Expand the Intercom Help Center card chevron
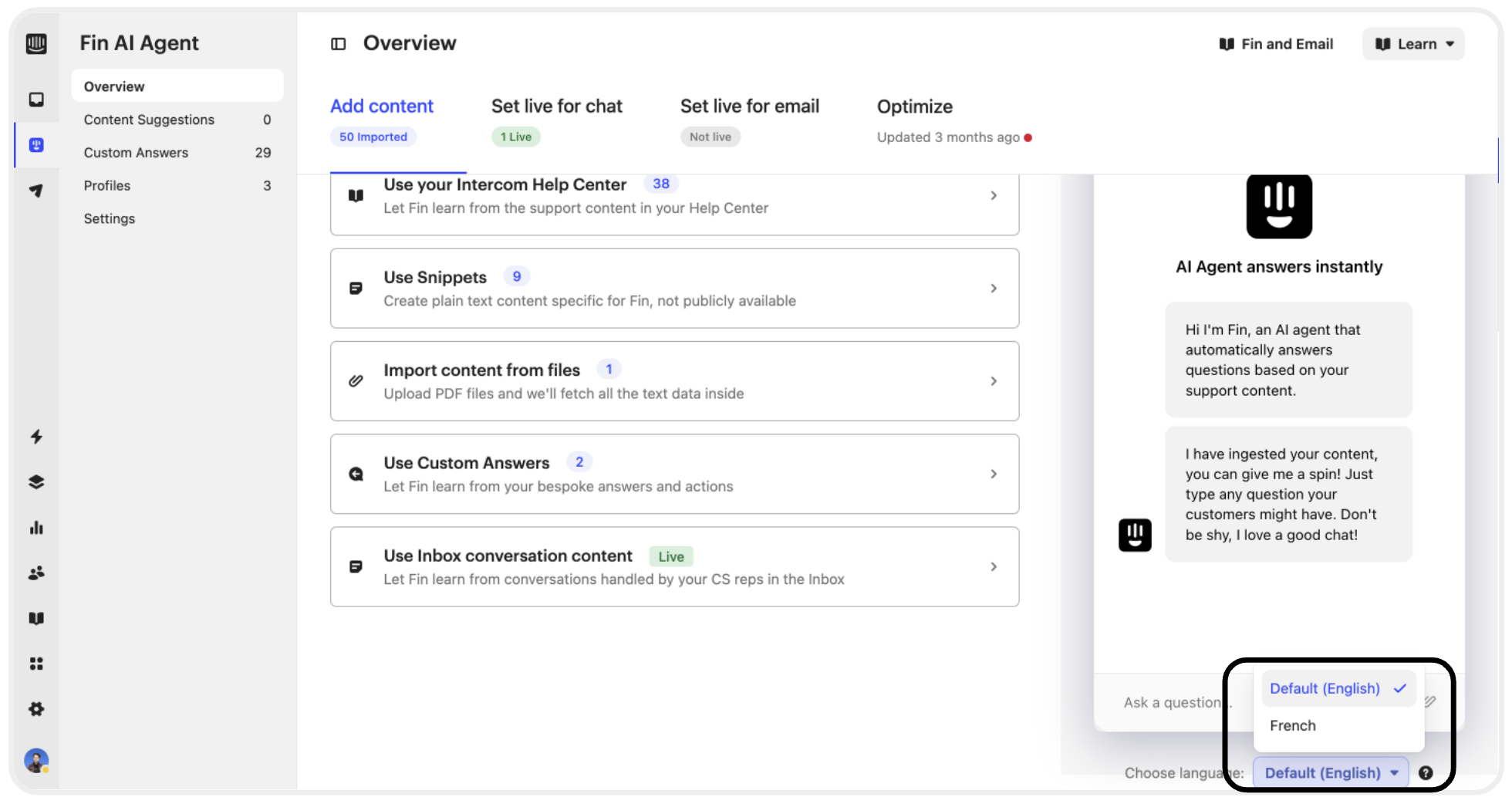1512x804 pixels. tap(994, 196)
